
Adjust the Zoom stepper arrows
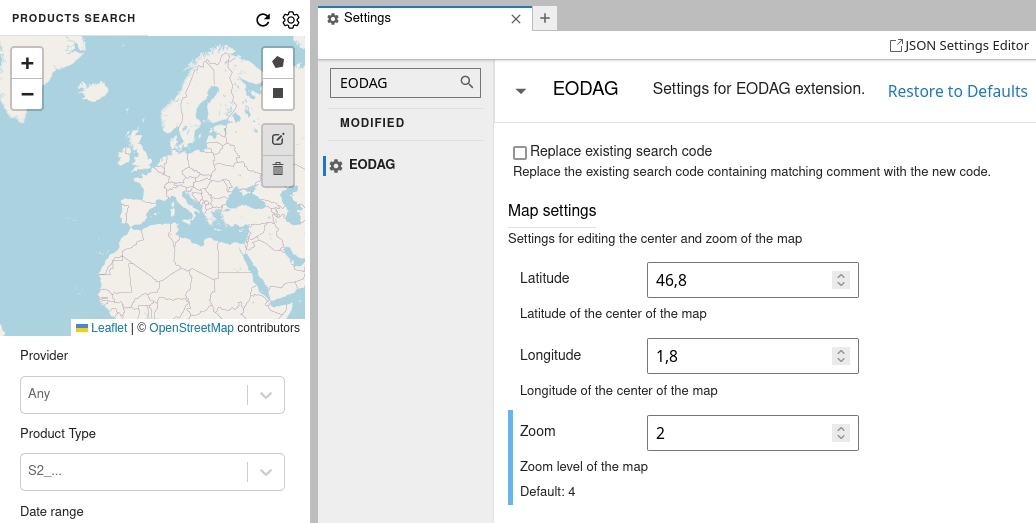840,433
